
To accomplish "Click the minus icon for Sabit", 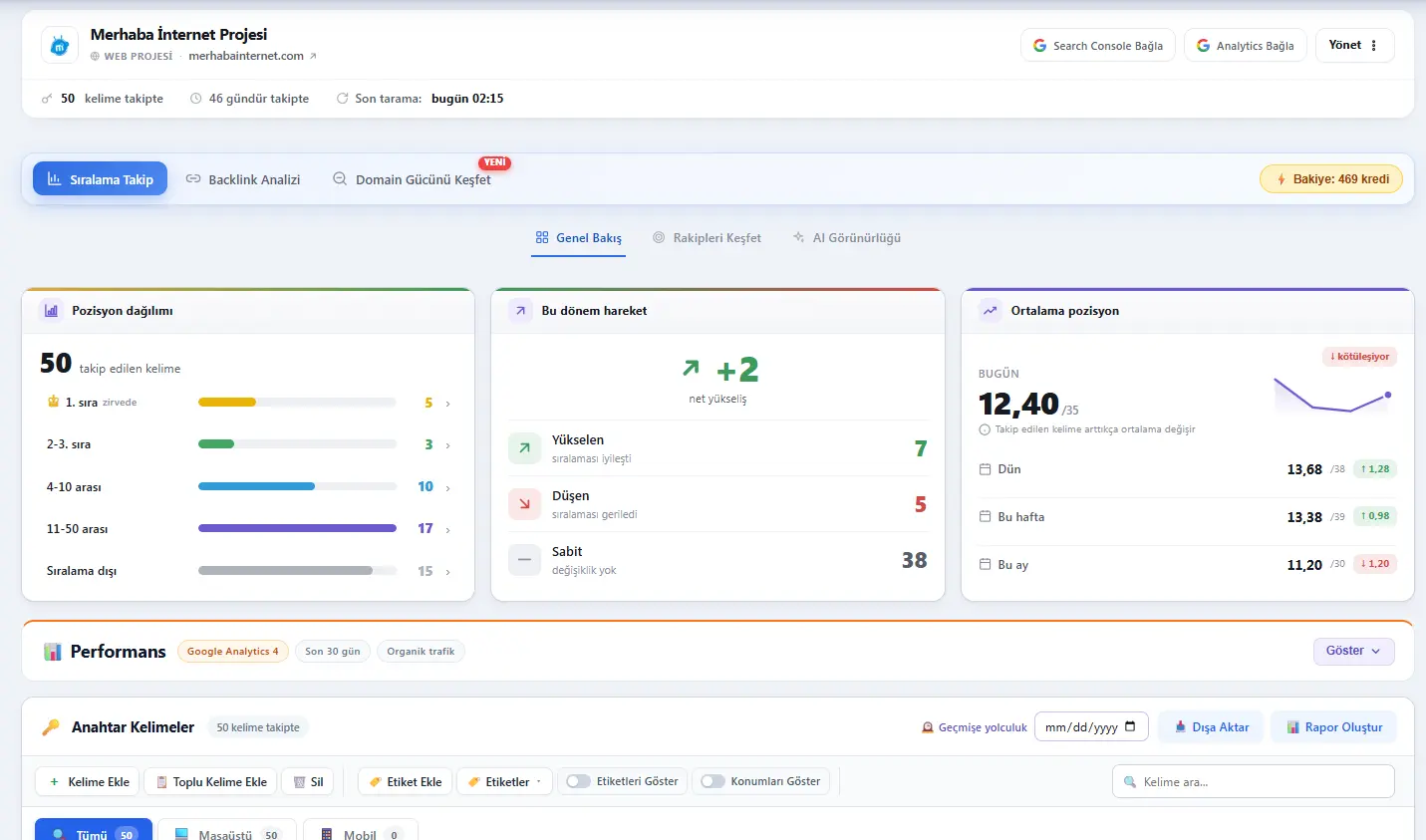I will tap(524, 560).
